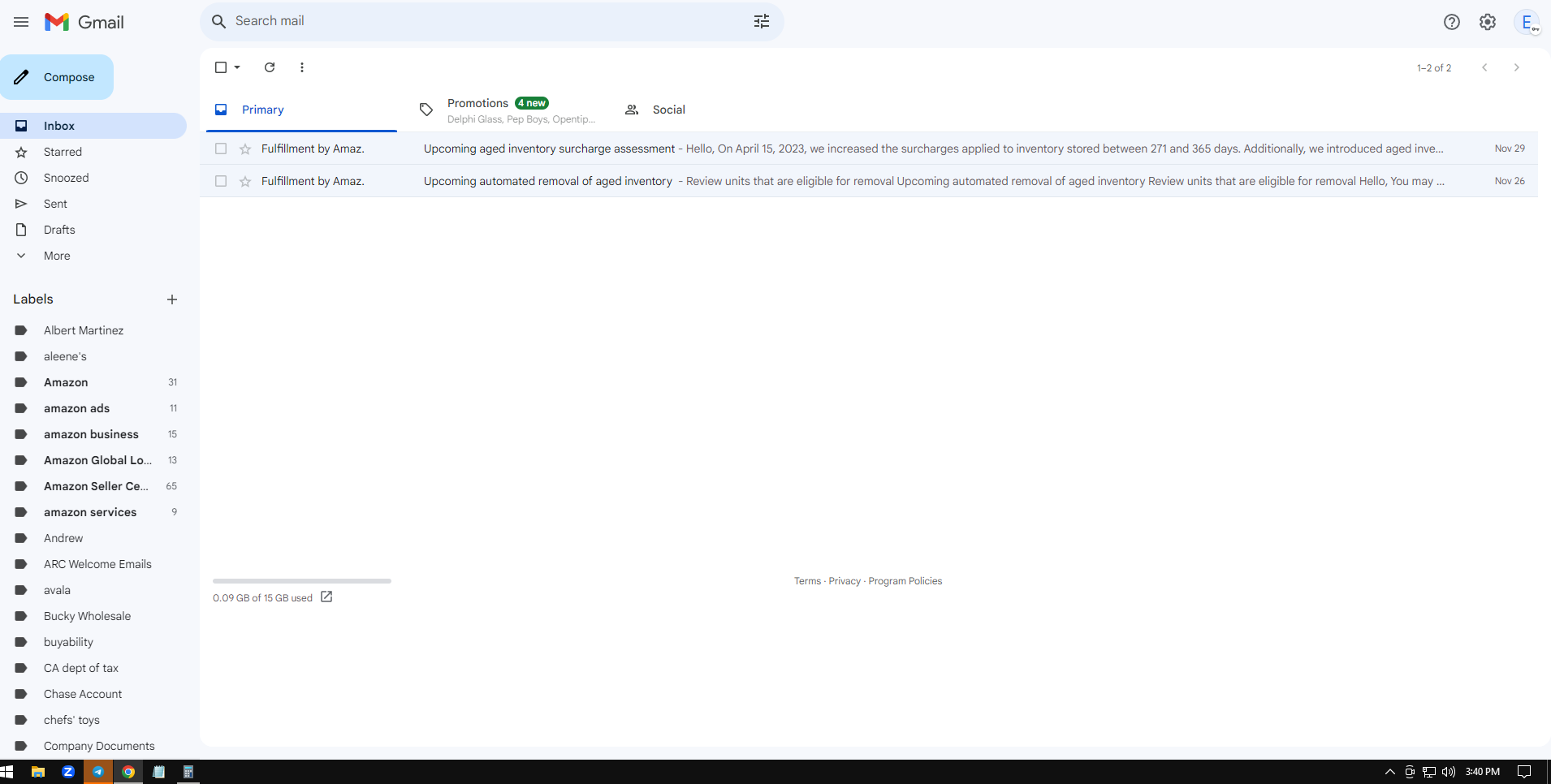Open the Program Policies link
The width and height of the screenshot is (1551, 784).
point(905,581)
